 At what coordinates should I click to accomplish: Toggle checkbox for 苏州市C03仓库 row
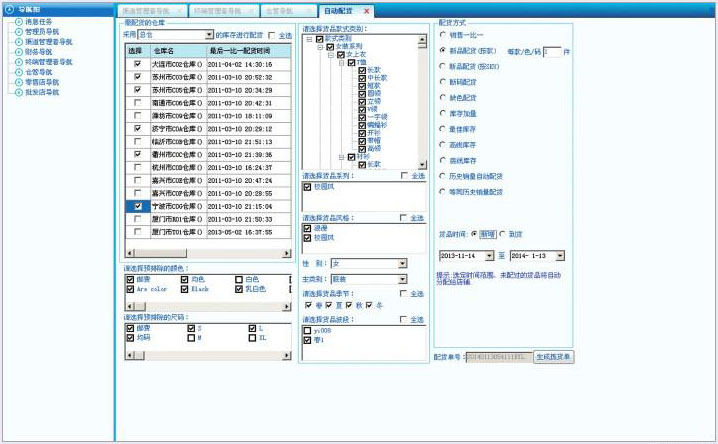coord(137,77)
